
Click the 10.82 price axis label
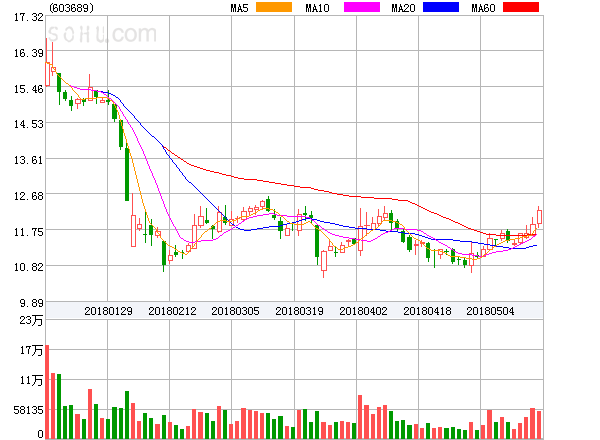pyautogui.click(x=29, y=267)
